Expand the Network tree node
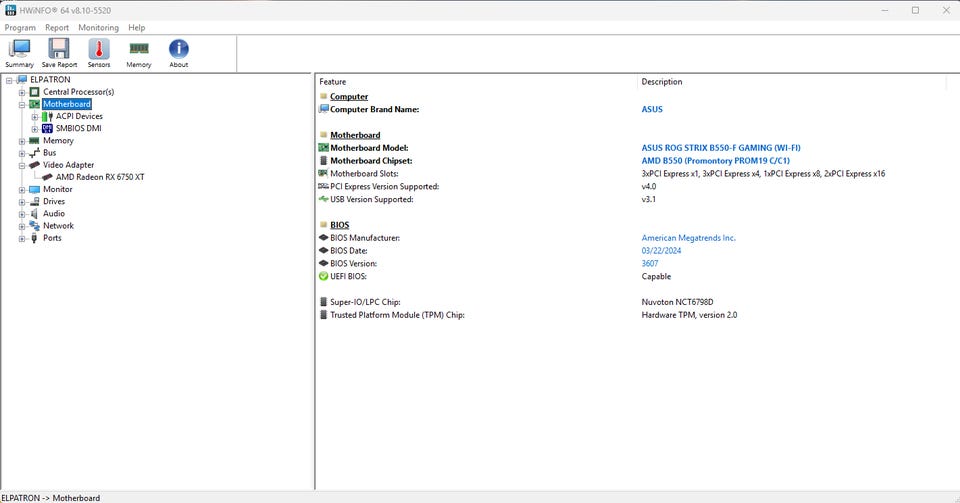The image size is (960, 503). pyautogui.click(x=22, y=226)
